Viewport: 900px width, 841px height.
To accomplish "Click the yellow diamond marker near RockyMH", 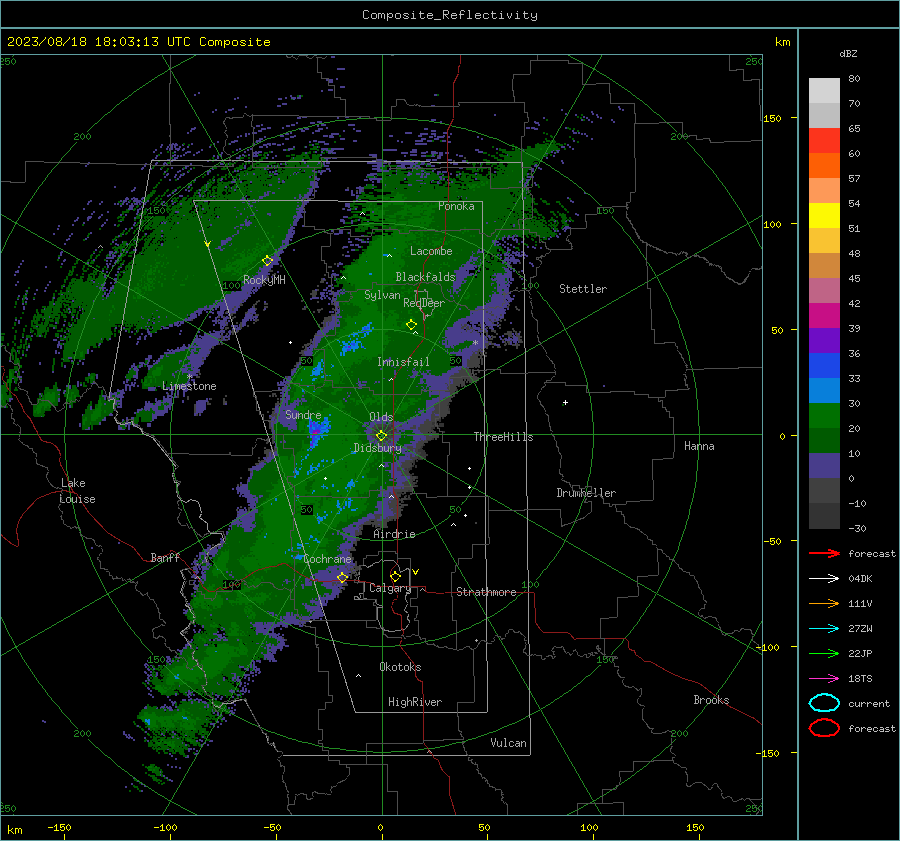I will 267,261.
